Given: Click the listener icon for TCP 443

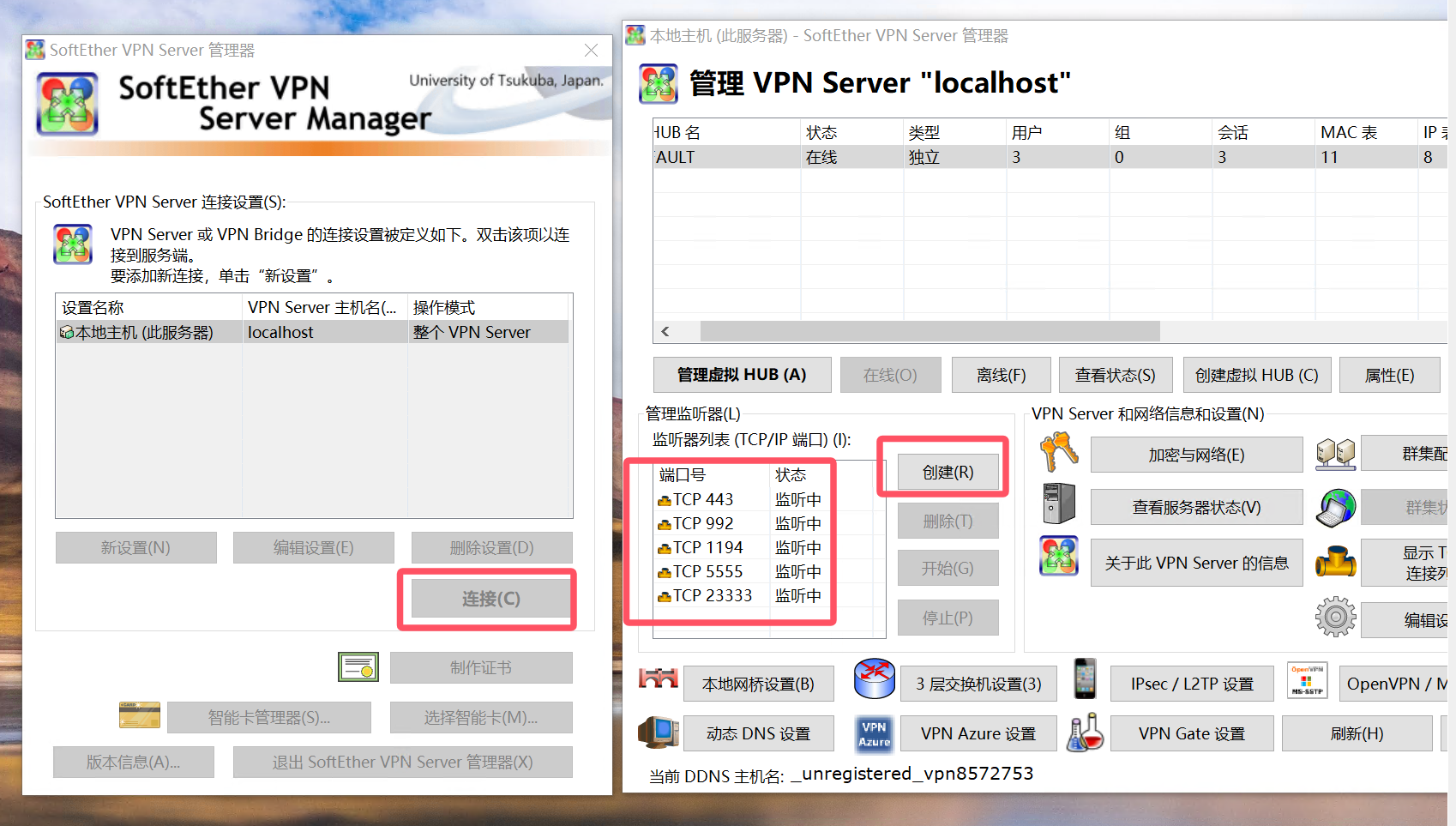Looking at the screenshot, I should 665,500.
